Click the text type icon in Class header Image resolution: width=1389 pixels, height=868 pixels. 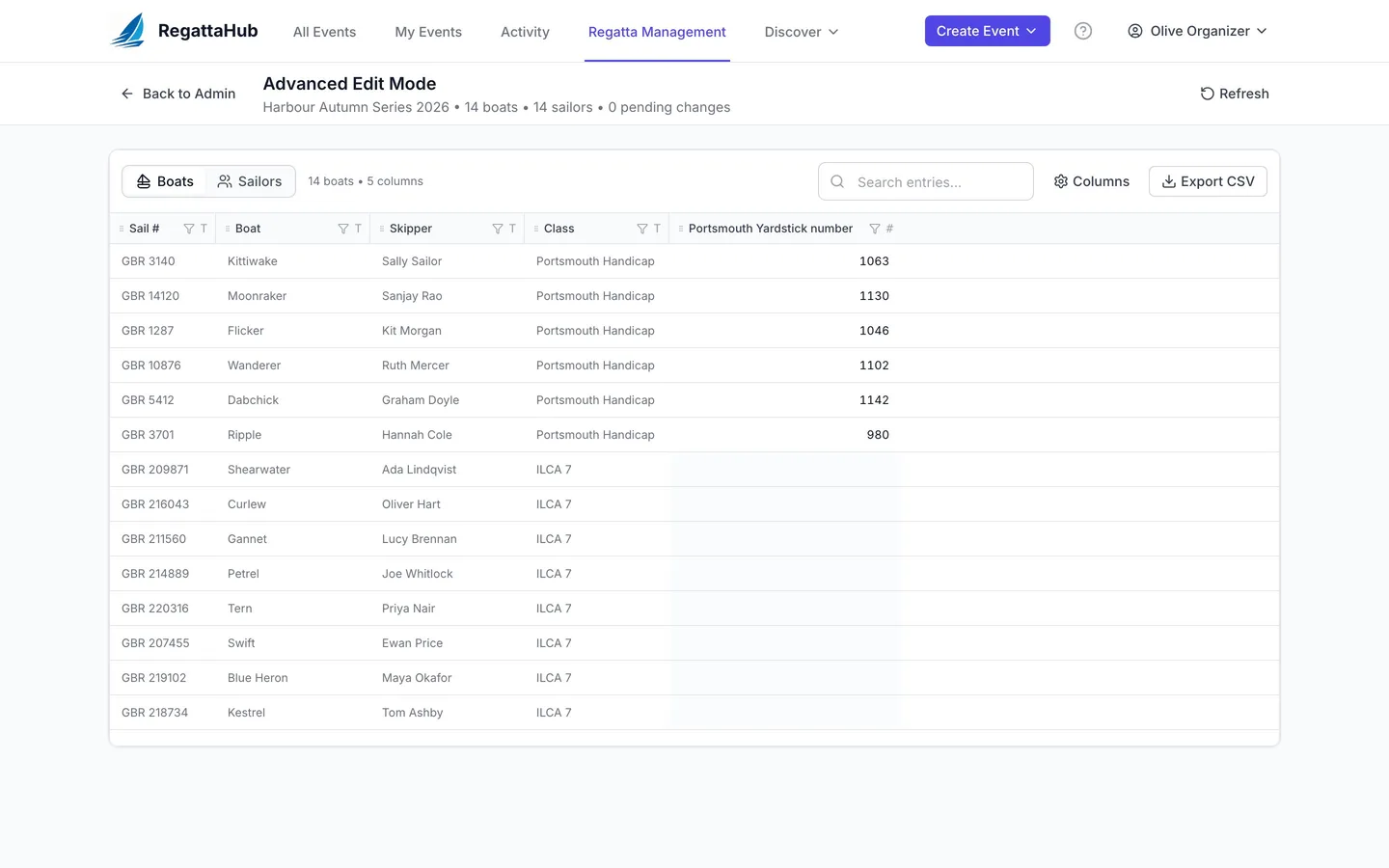click(x=657, y=229)
